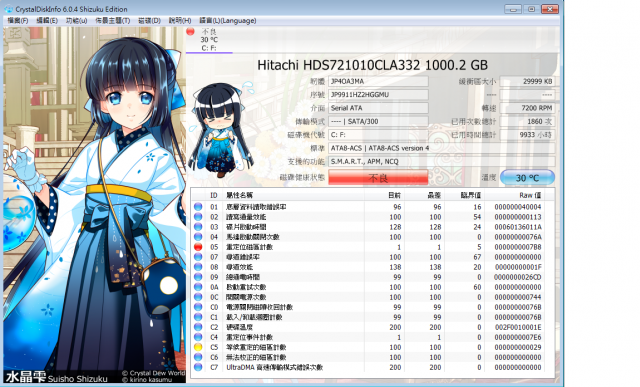This screenshot has width=640, height=387.
Task: Click the blue status icon for attribute C6
Action: click(x=198, y=357)
